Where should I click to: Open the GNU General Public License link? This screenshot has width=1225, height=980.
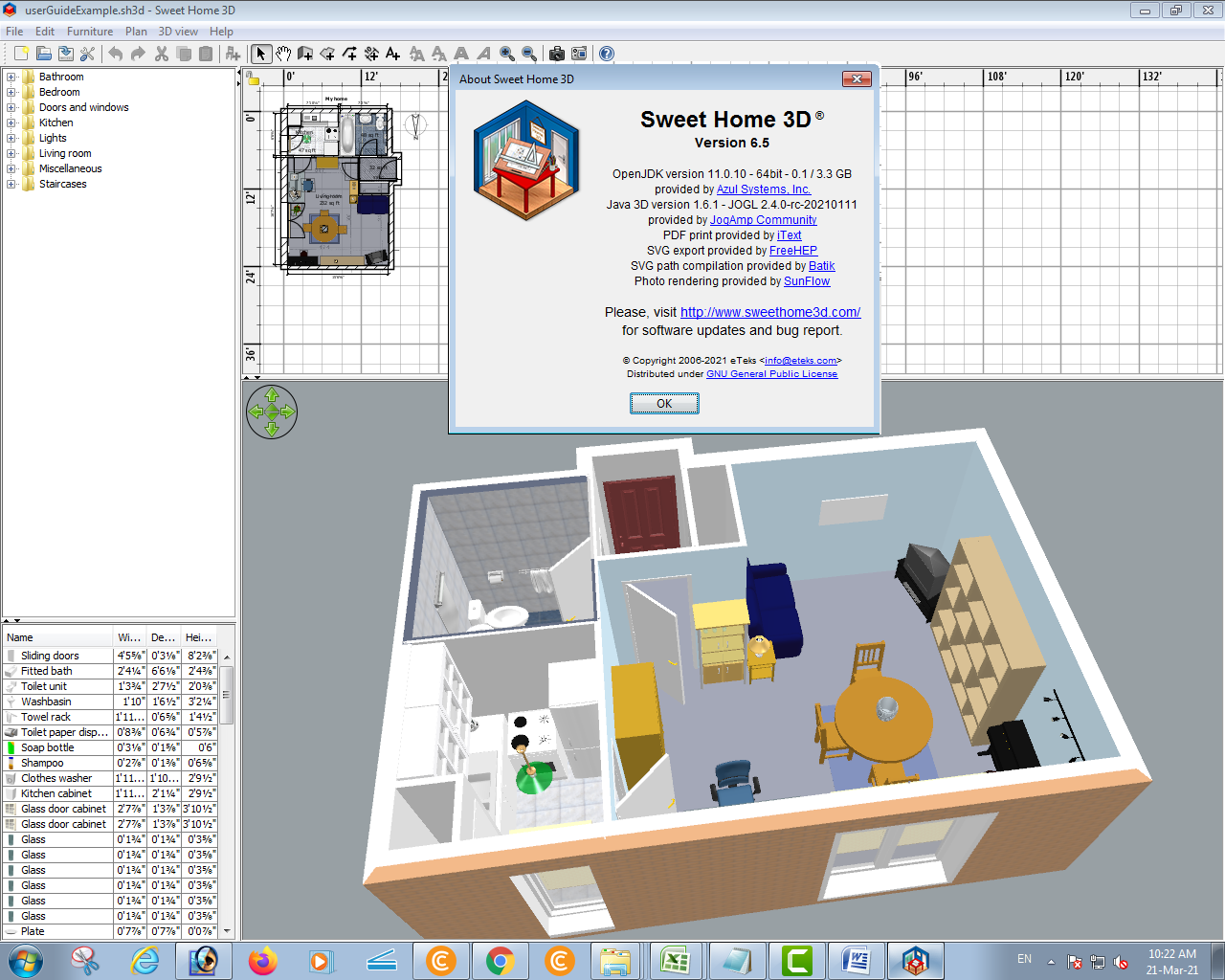[771, 374]
